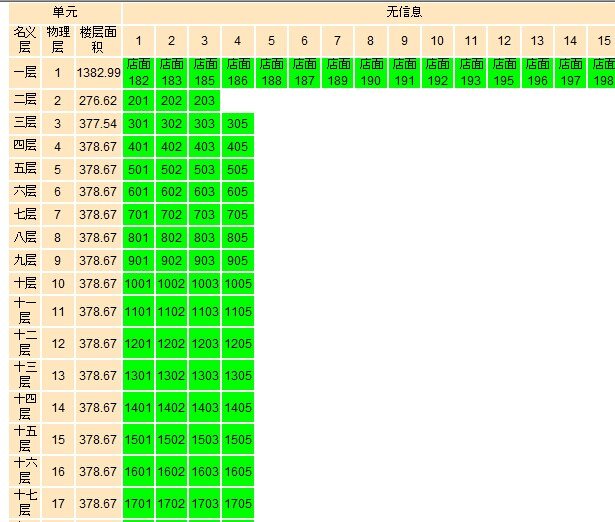
Task: Select room 305 on third floor
Action: click(237, 124)
